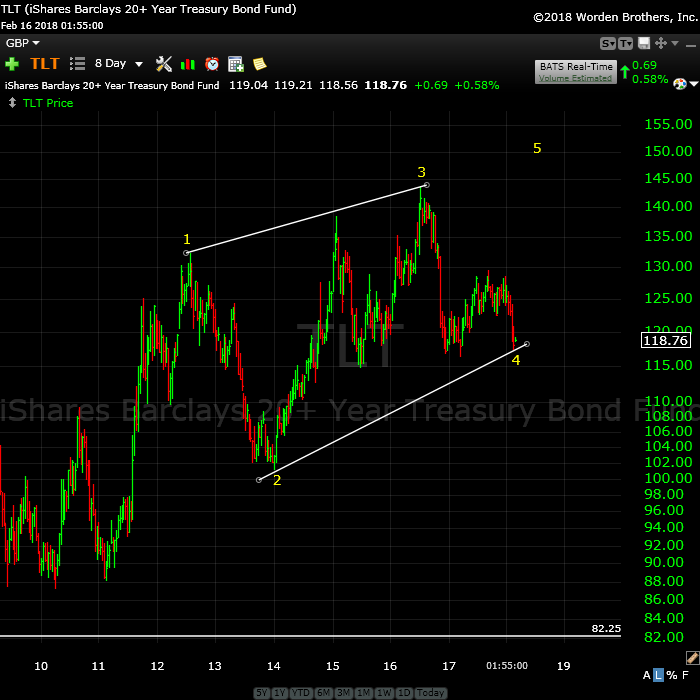Select the 1W range button
Screen dimensions: 700x700
pyautogui.click(x=384, y=692)
